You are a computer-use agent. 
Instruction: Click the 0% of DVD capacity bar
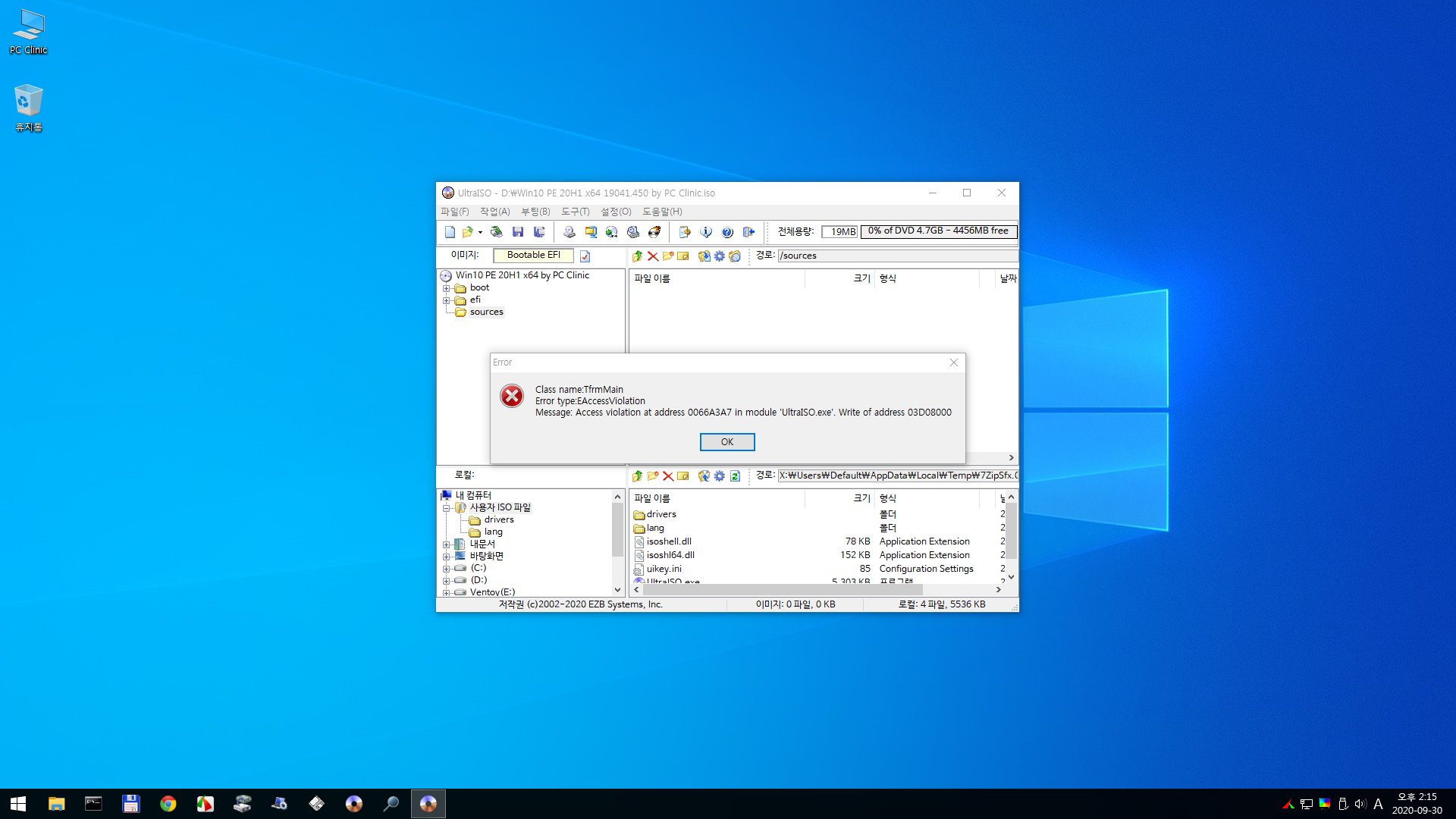938,231
